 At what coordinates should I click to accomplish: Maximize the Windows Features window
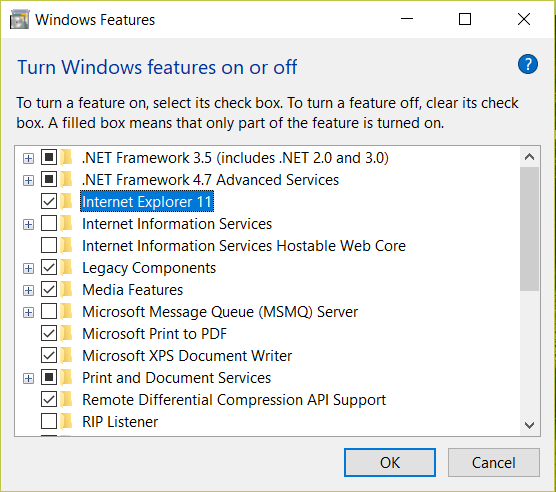point(465,19)
